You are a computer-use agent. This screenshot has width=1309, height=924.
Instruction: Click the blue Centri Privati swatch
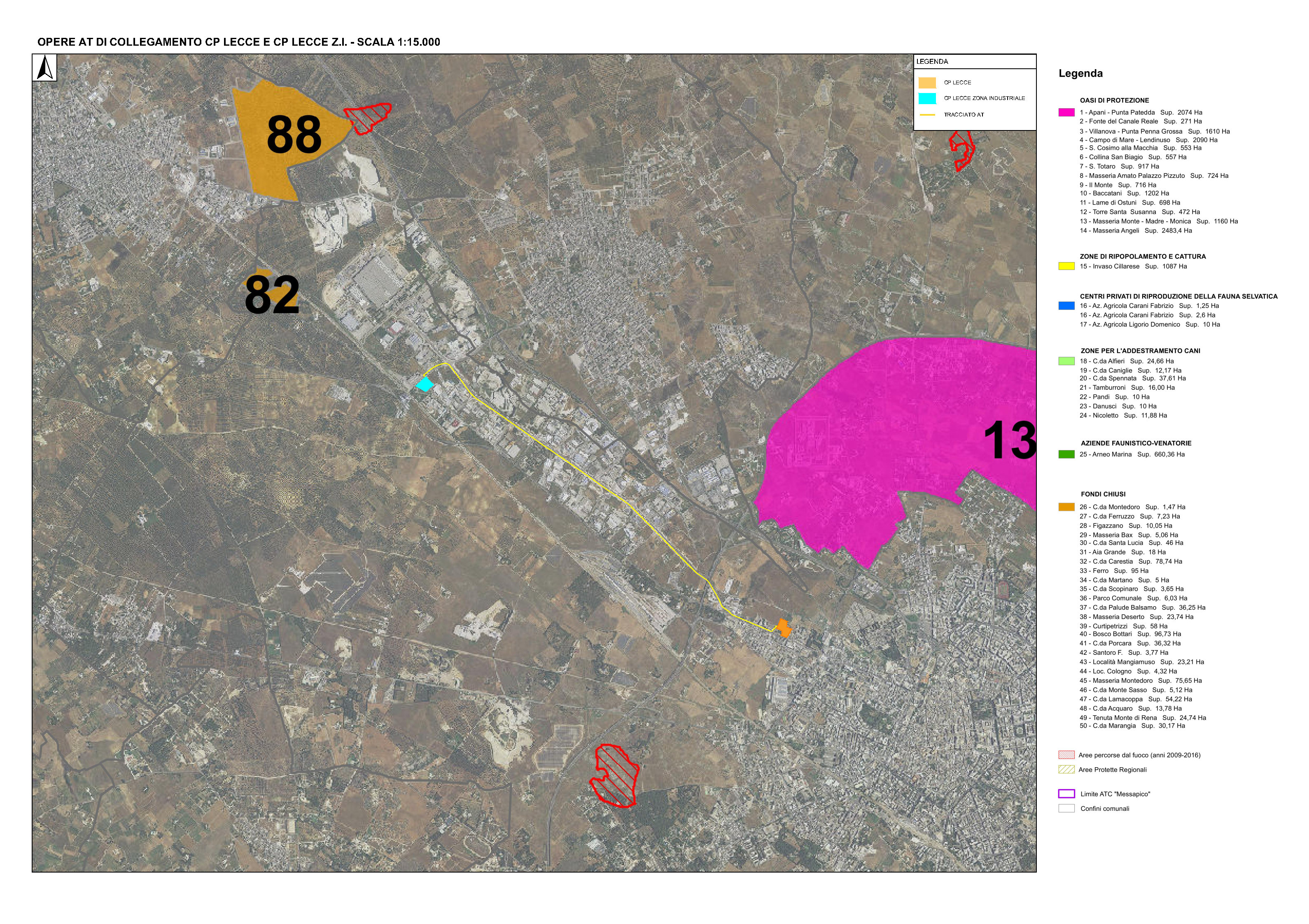1066,305
